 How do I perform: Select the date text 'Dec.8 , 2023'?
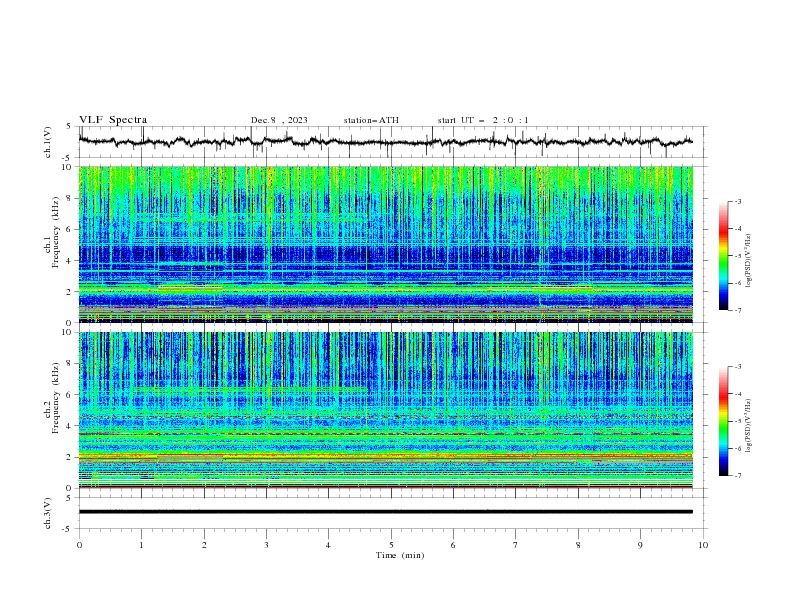click(x=279, y=120)
